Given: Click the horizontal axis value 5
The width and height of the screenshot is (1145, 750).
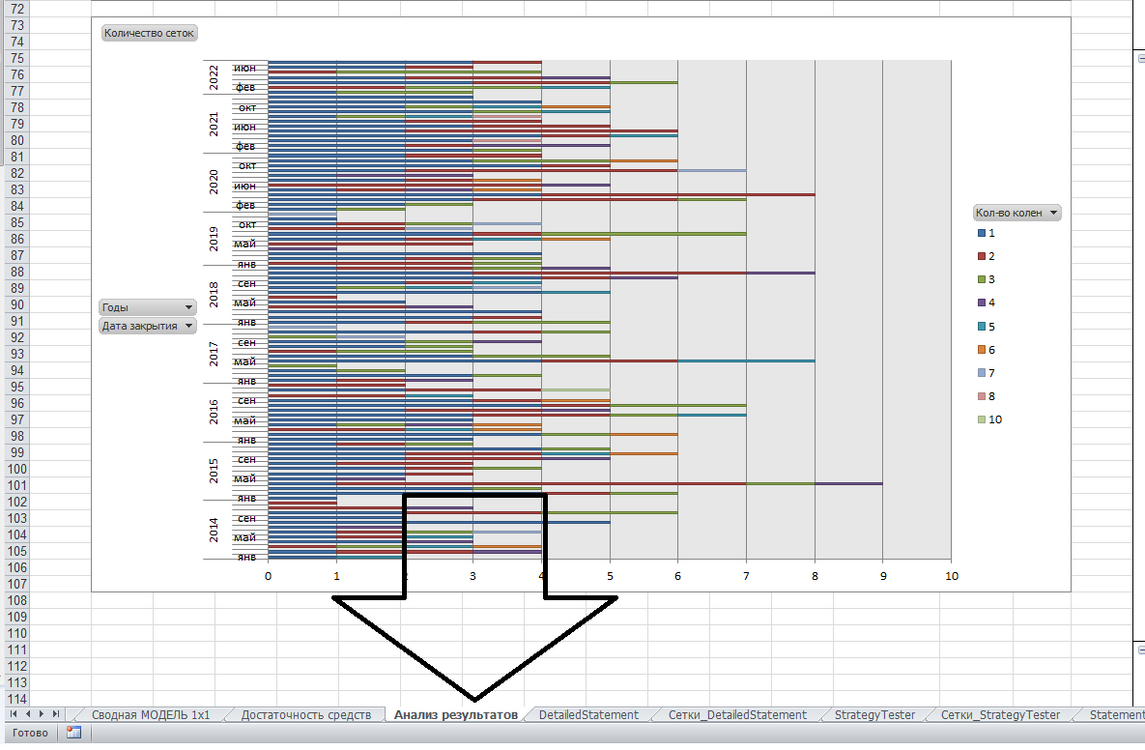Looking at the screenshot, I should [x=610, y=576].
